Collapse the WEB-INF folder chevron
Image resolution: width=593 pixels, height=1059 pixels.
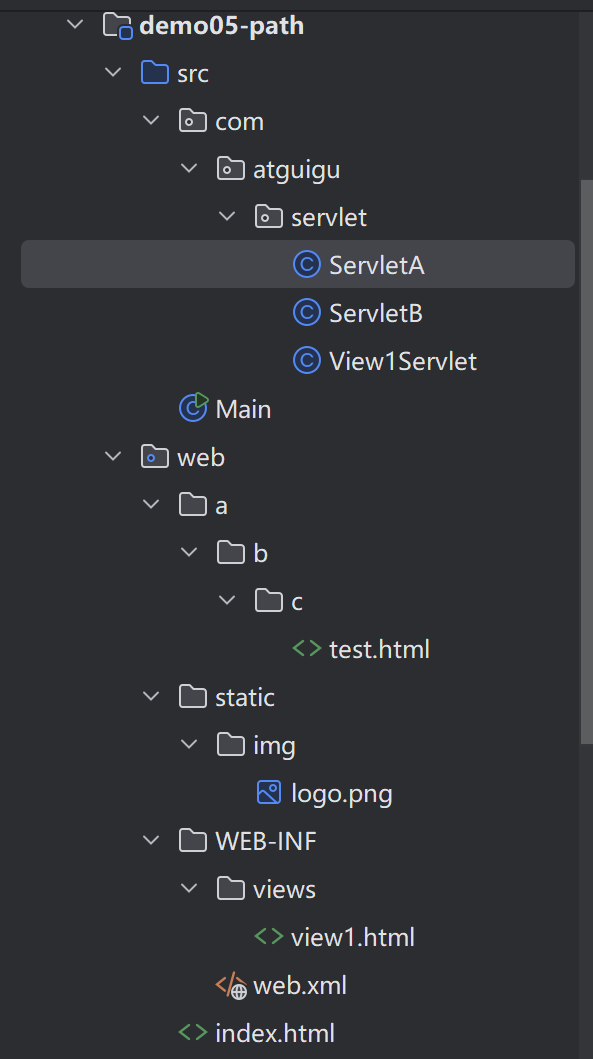click(151, 841)
